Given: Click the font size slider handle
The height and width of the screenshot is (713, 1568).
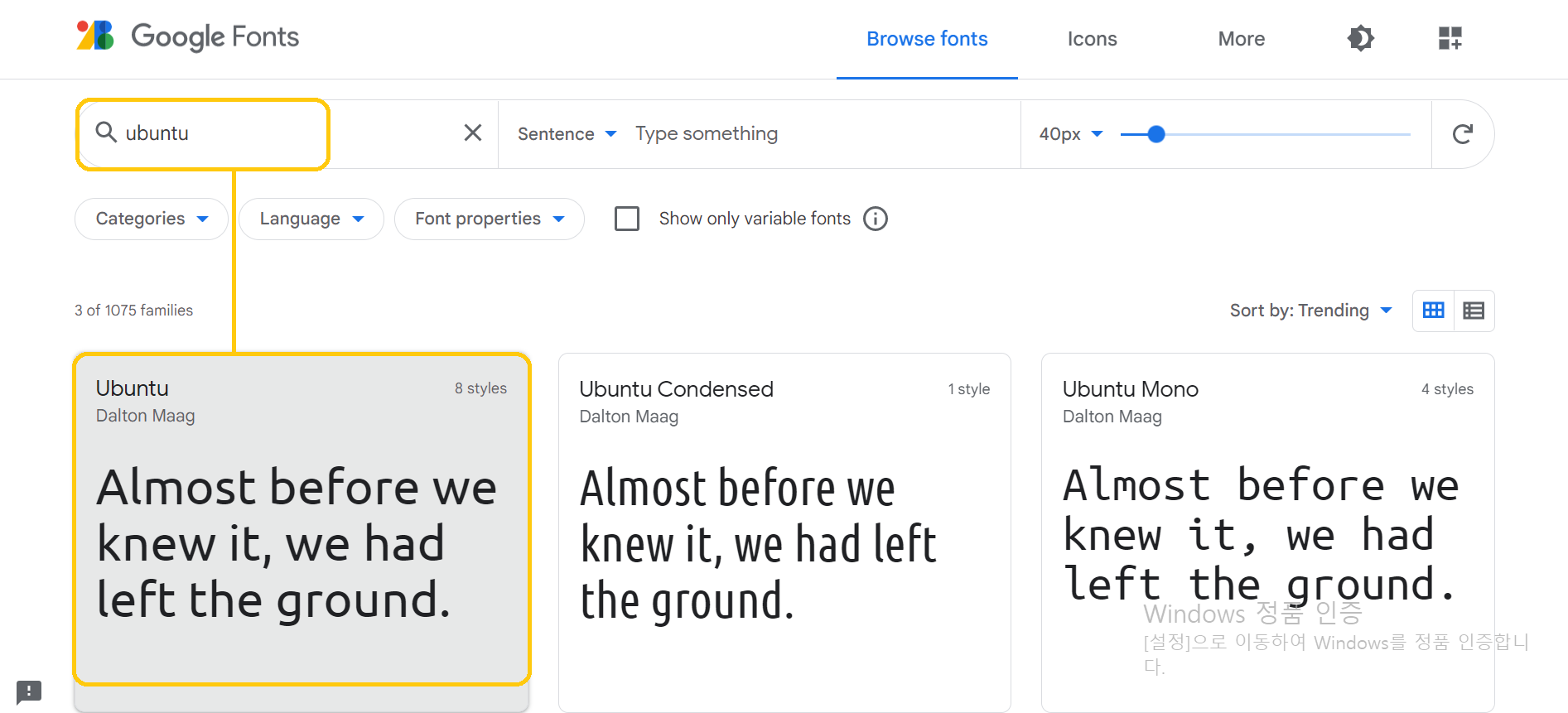Looking at the screenshot, I should tap(1156, 134).
